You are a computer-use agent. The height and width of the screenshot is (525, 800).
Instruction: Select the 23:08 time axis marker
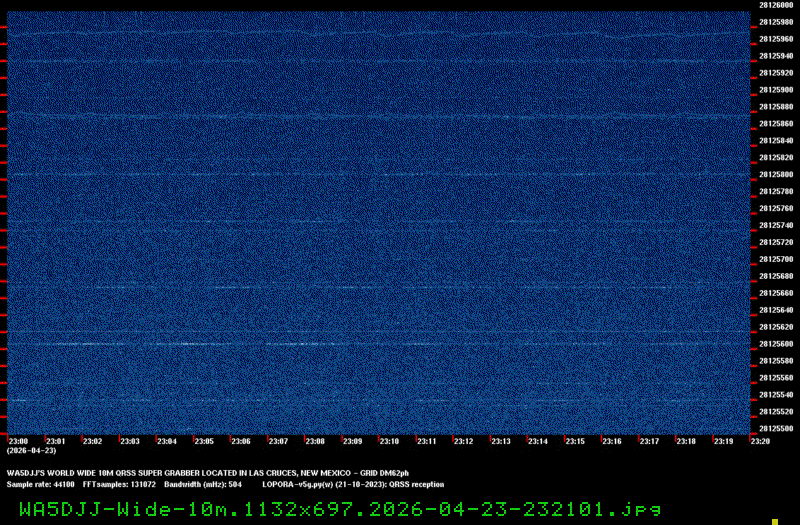point(315,441)
